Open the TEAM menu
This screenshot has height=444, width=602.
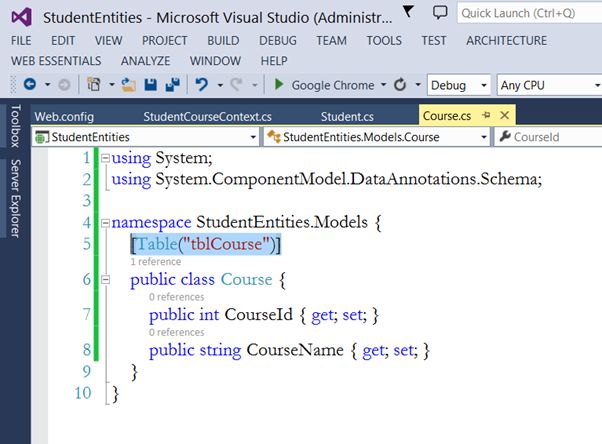tap(331, 40)
